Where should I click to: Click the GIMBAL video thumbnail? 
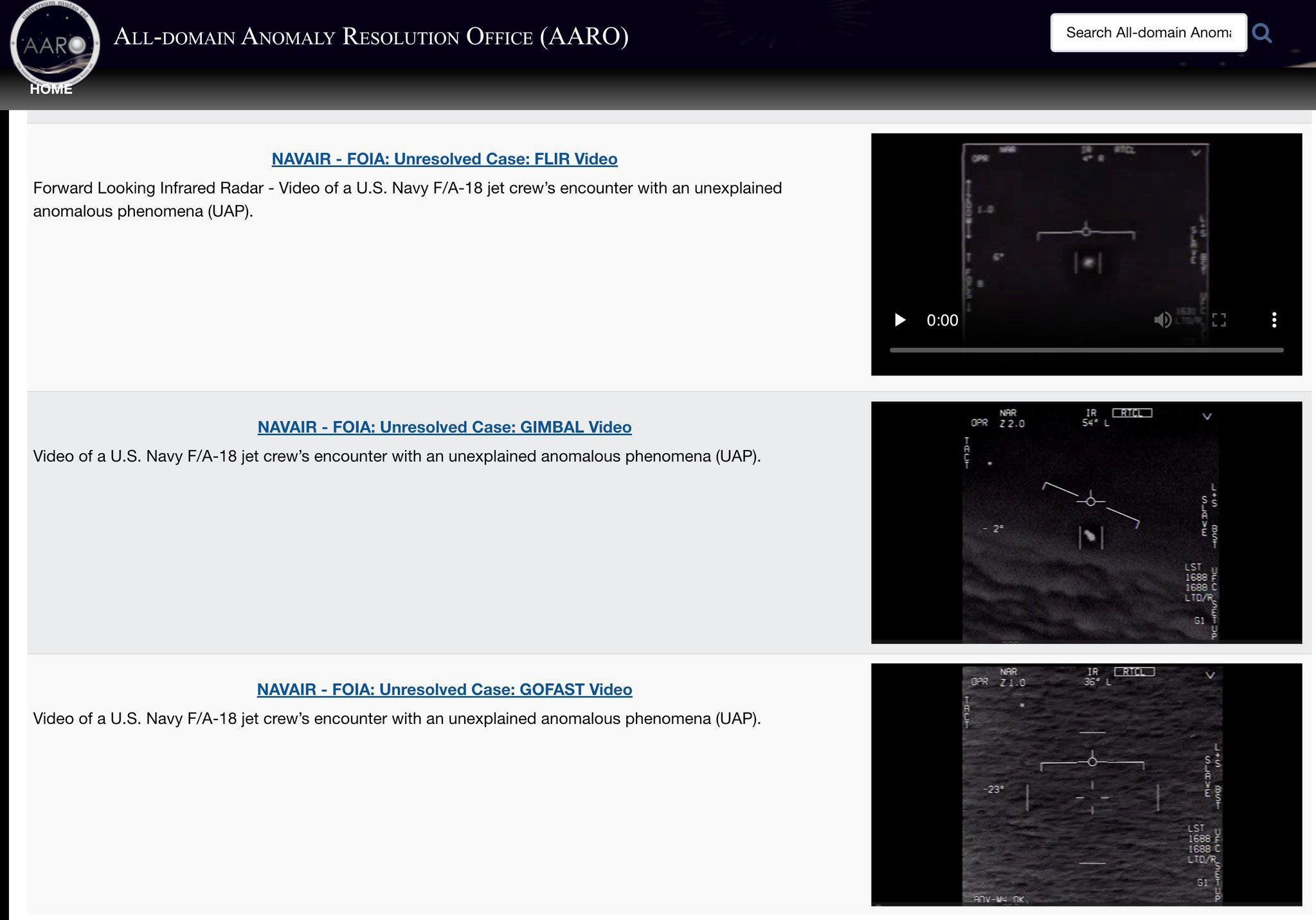[1086, 522]
